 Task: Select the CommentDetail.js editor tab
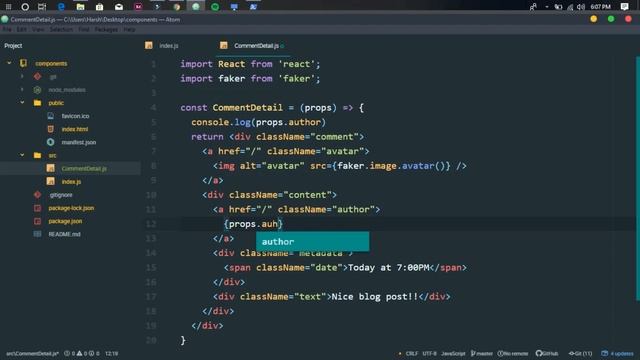(256, 46)
